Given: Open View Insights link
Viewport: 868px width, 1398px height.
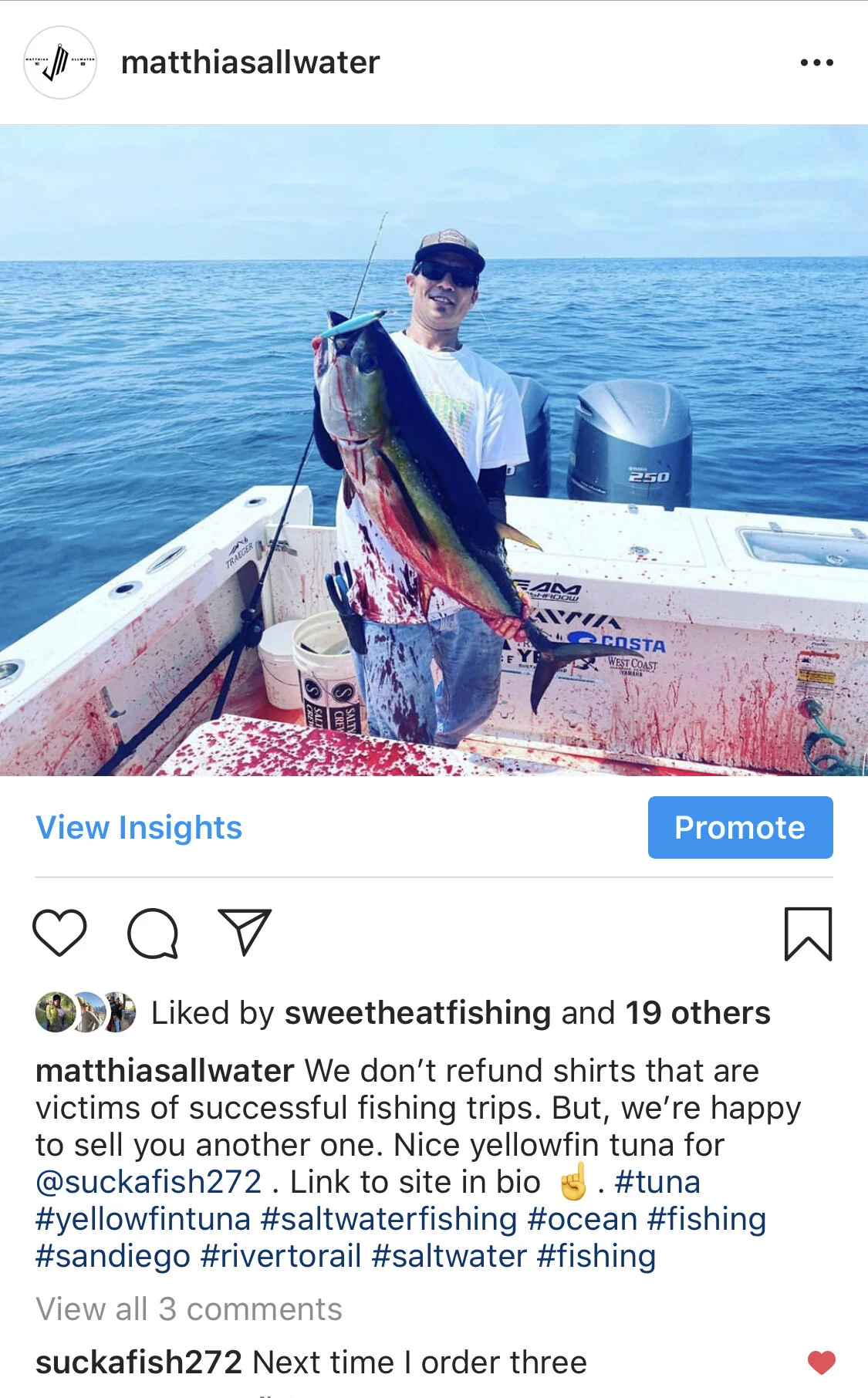Looking at the screenshot, I should (x=139, y=828).
